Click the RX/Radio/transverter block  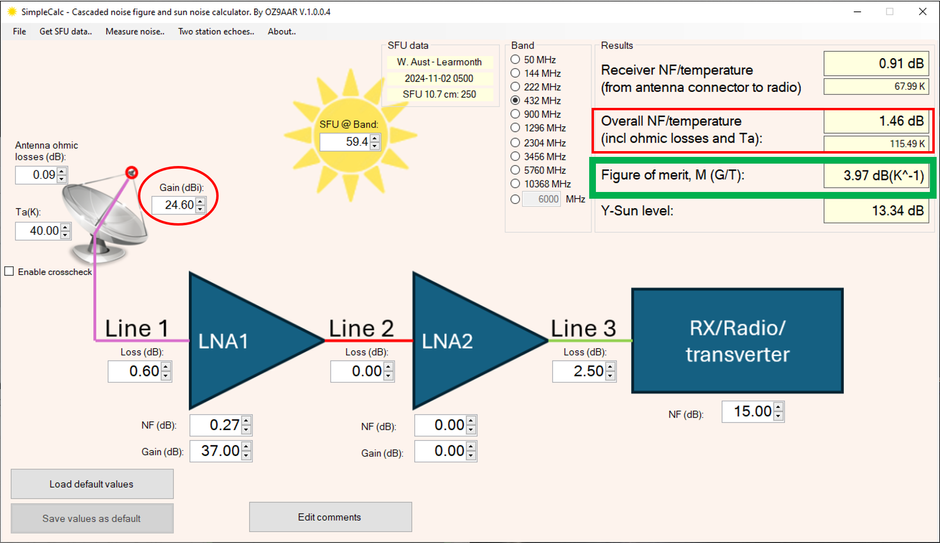(737, 340)
